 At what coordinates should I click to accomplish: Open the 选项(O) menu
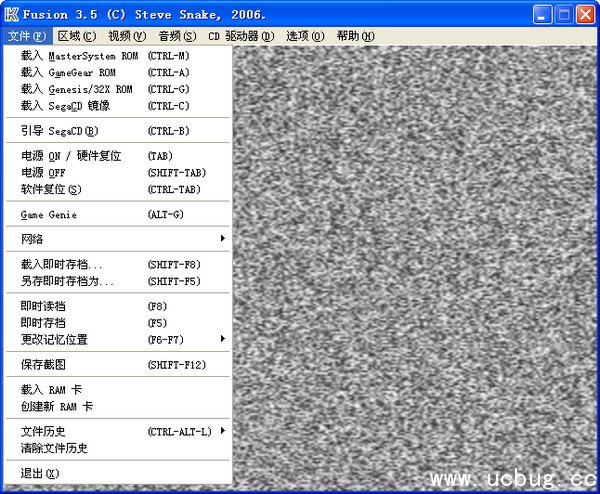[305, 36]
